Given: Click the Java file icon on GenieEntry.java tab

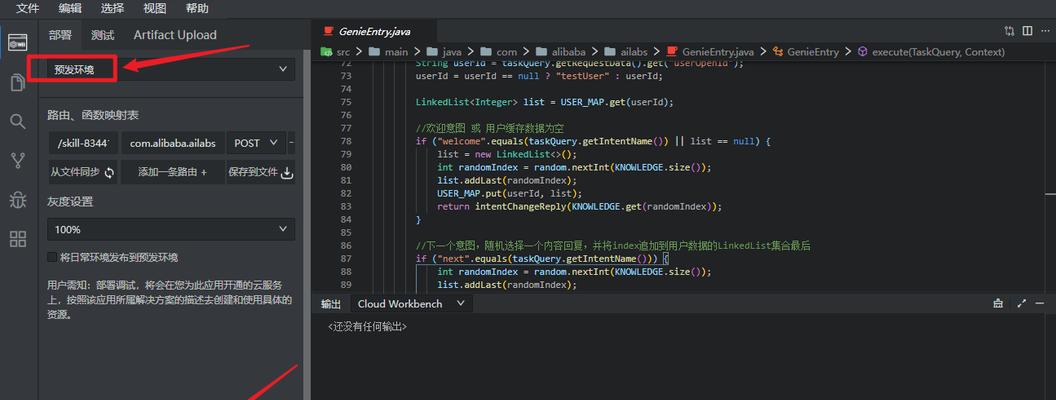Looking at the screenshot, I should [328, 31].
